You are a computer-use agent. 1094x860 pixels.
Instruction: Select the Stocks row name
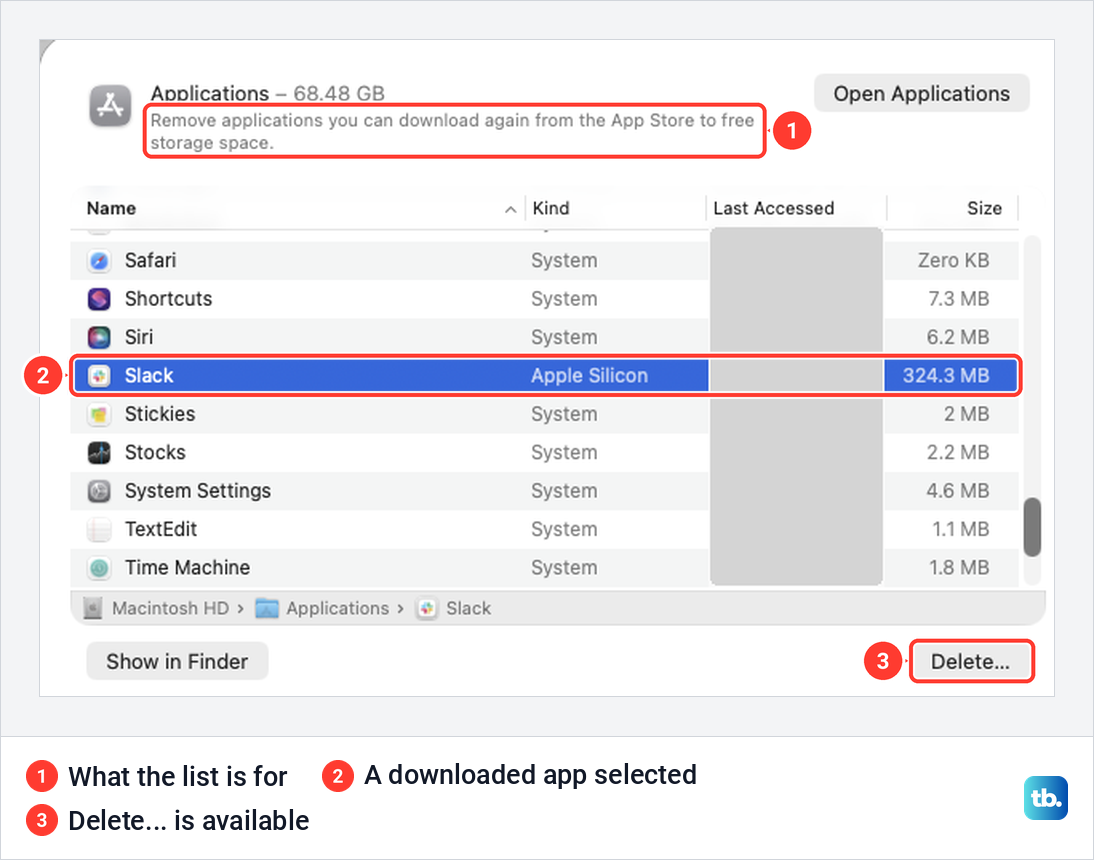click(x=156, y=453)
